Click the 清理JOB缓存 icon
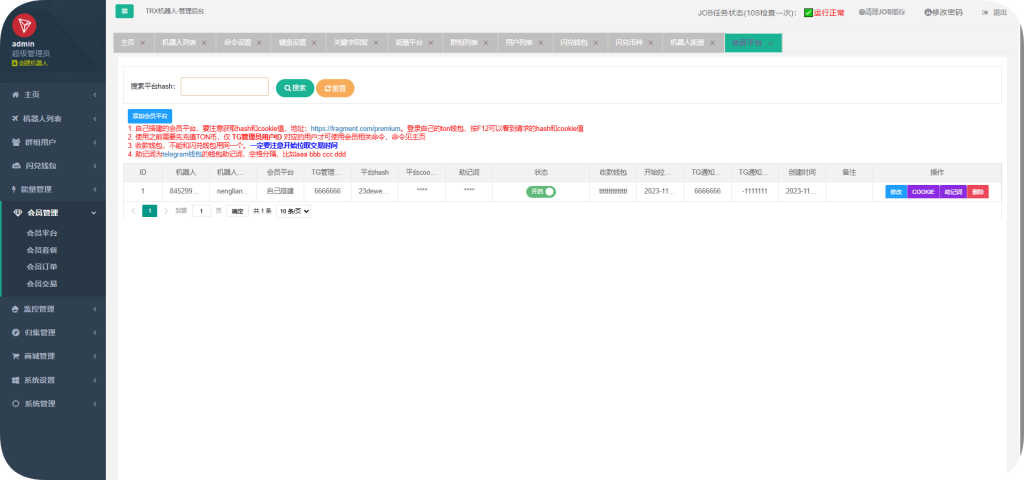This screenshot has width=1024, height=480. click(x=861, y=12)
